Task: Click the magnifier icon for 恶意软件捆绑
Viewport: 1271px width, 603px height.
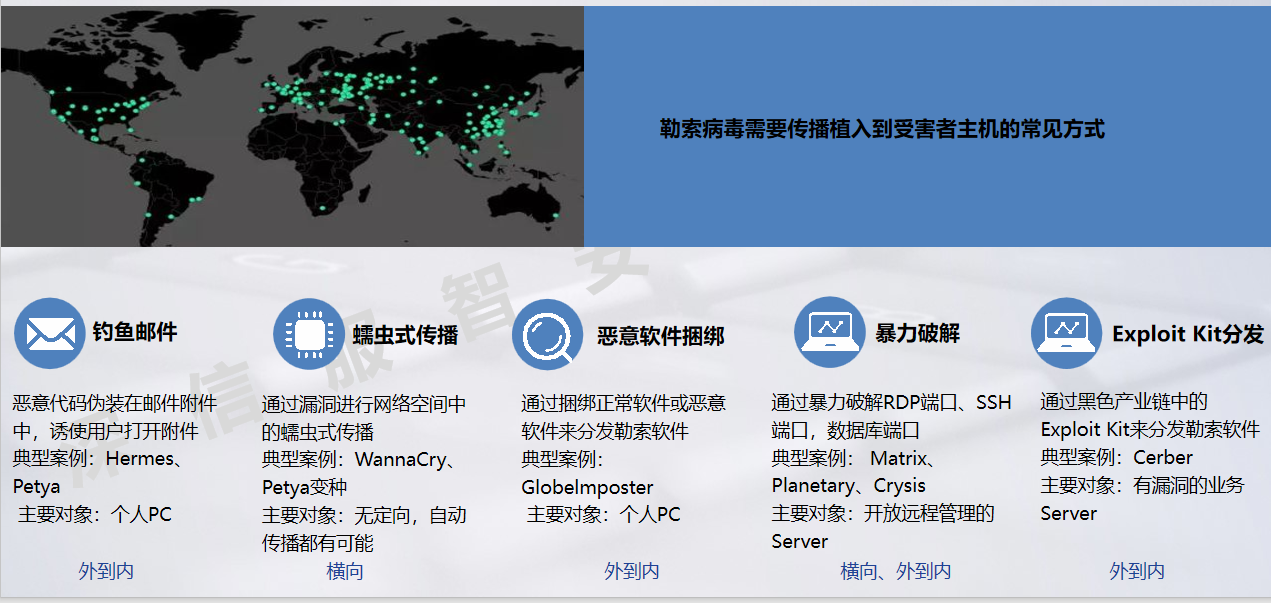Action: 548,335
